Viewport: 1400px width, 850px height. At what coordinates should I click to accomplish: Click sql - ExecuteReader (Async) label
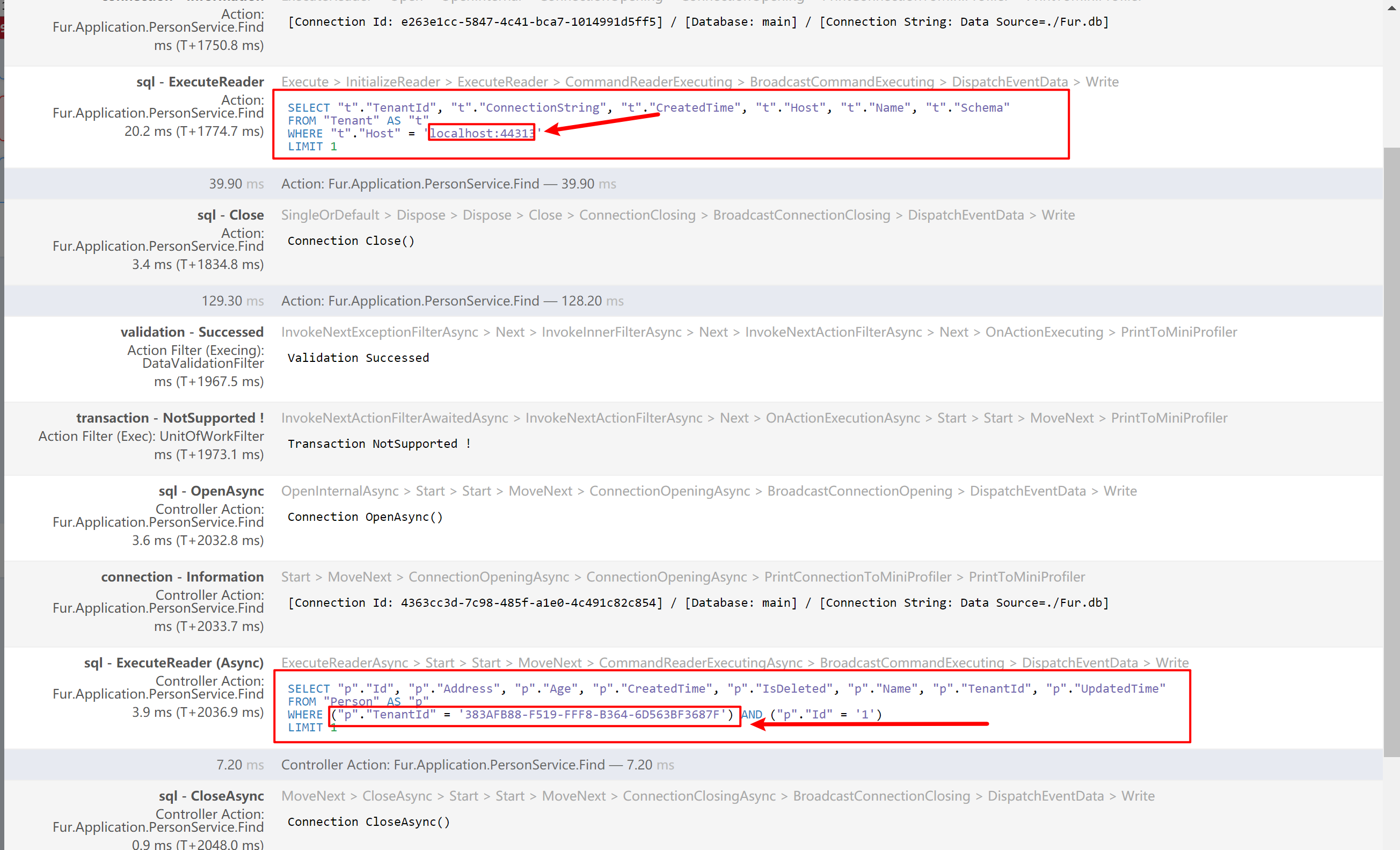(174, 663)
